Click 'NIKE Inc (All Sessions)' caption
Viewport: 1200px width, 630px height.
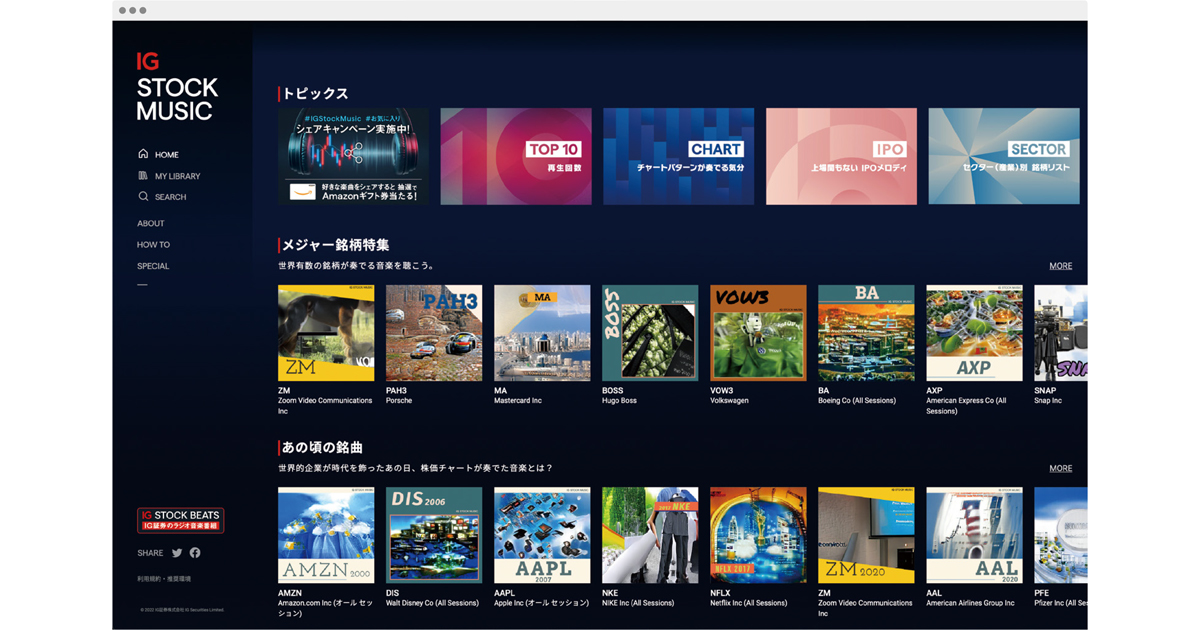pos(638,603)
